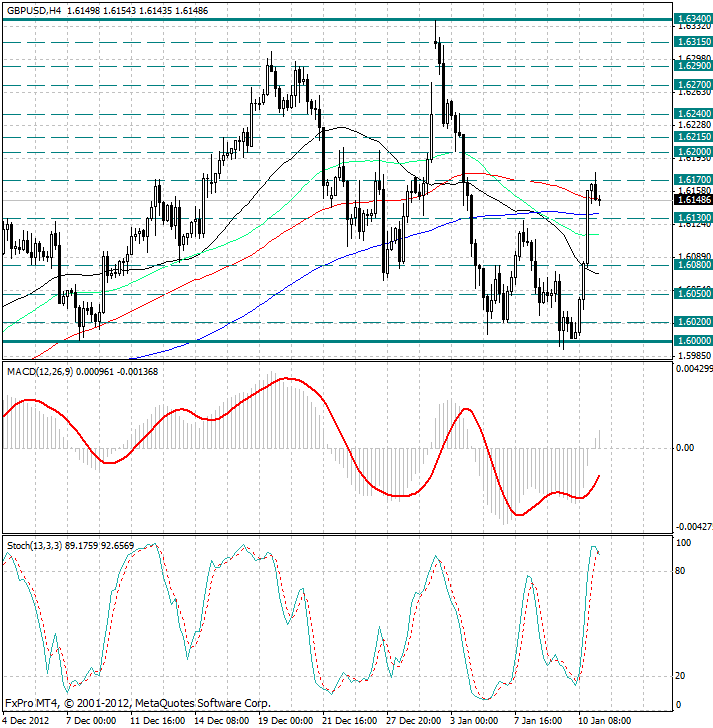
Task: Select the 1.63400 resistance level label
Action: [693, 19]
